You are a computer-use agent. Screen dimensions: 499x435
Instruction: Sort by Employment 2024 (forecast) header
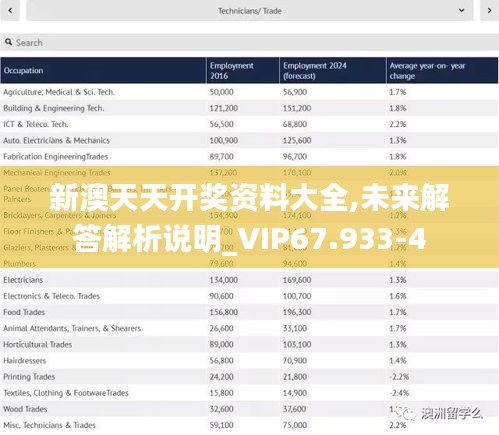click(333, 70)
